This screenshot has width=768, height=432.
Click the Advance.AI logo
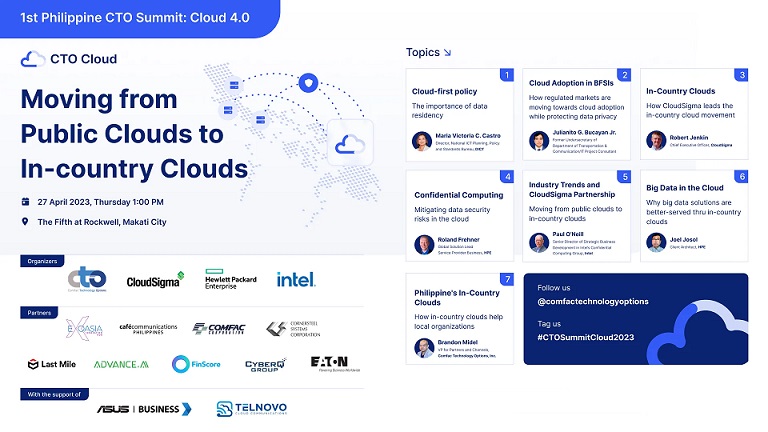point(121,364)
